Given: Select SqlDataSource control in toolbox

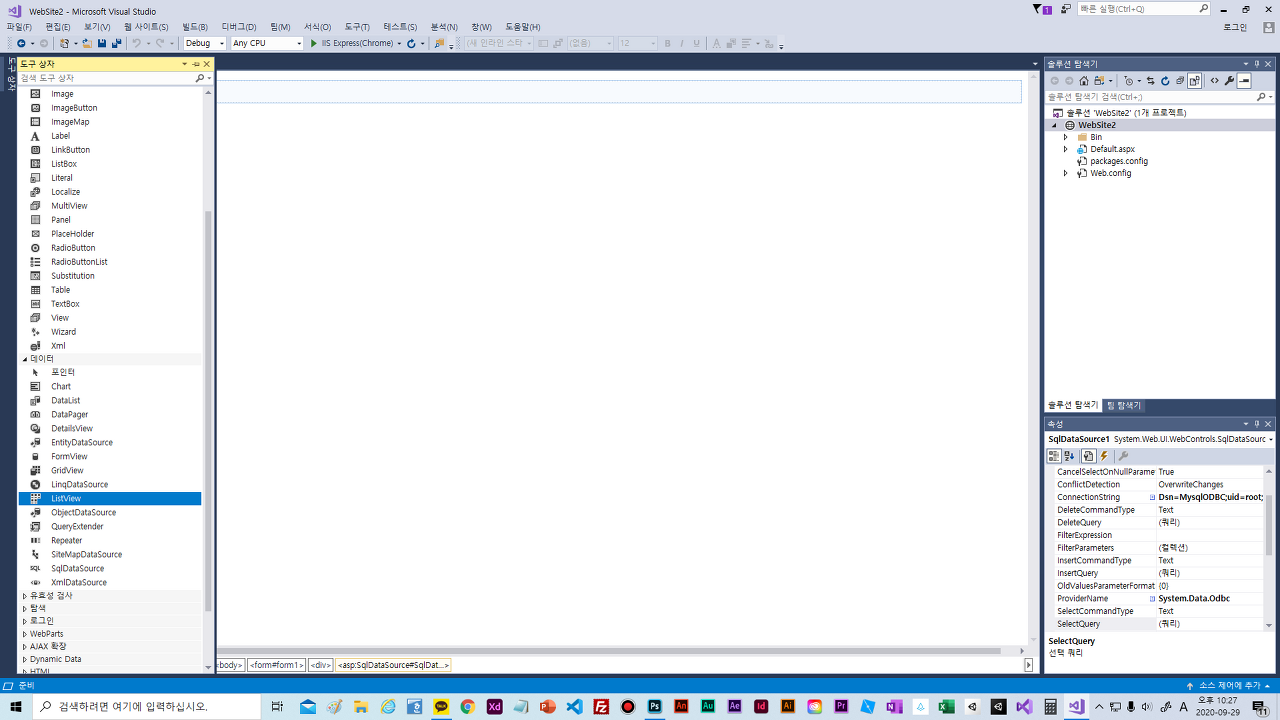Looking at the screenshot, I should click(110, 568).
